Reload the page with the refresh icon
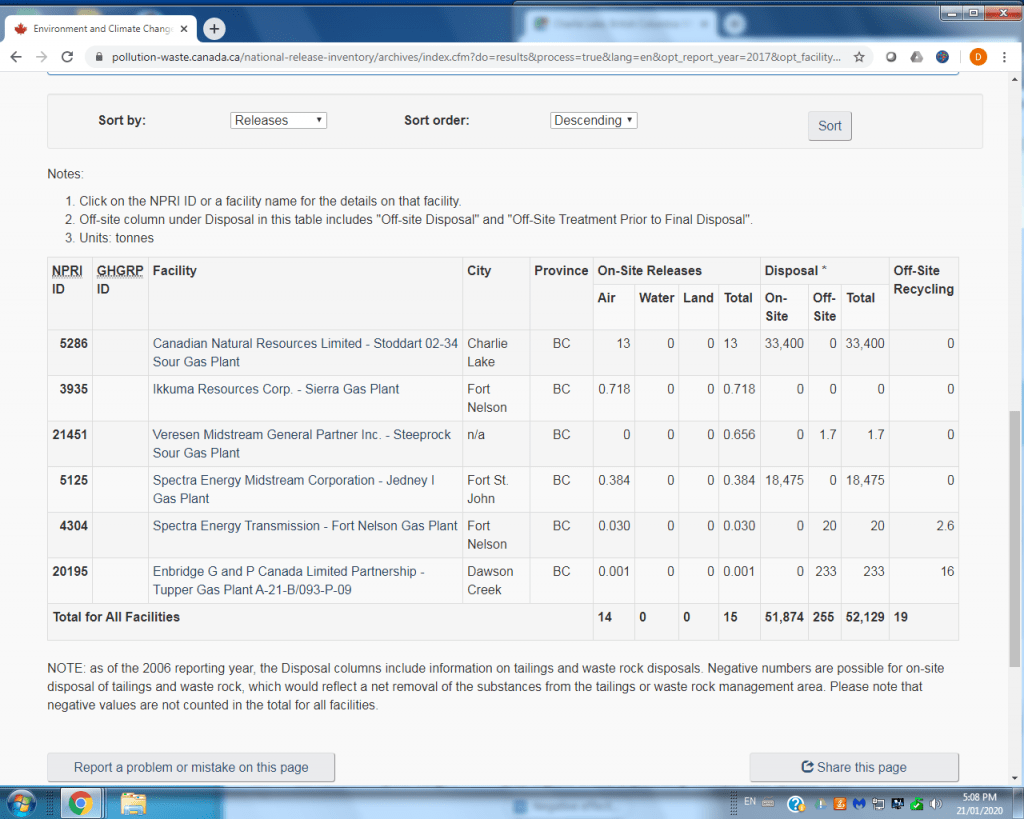The height and width of the screenshot is (819, 1024). (x=68, y=57)
